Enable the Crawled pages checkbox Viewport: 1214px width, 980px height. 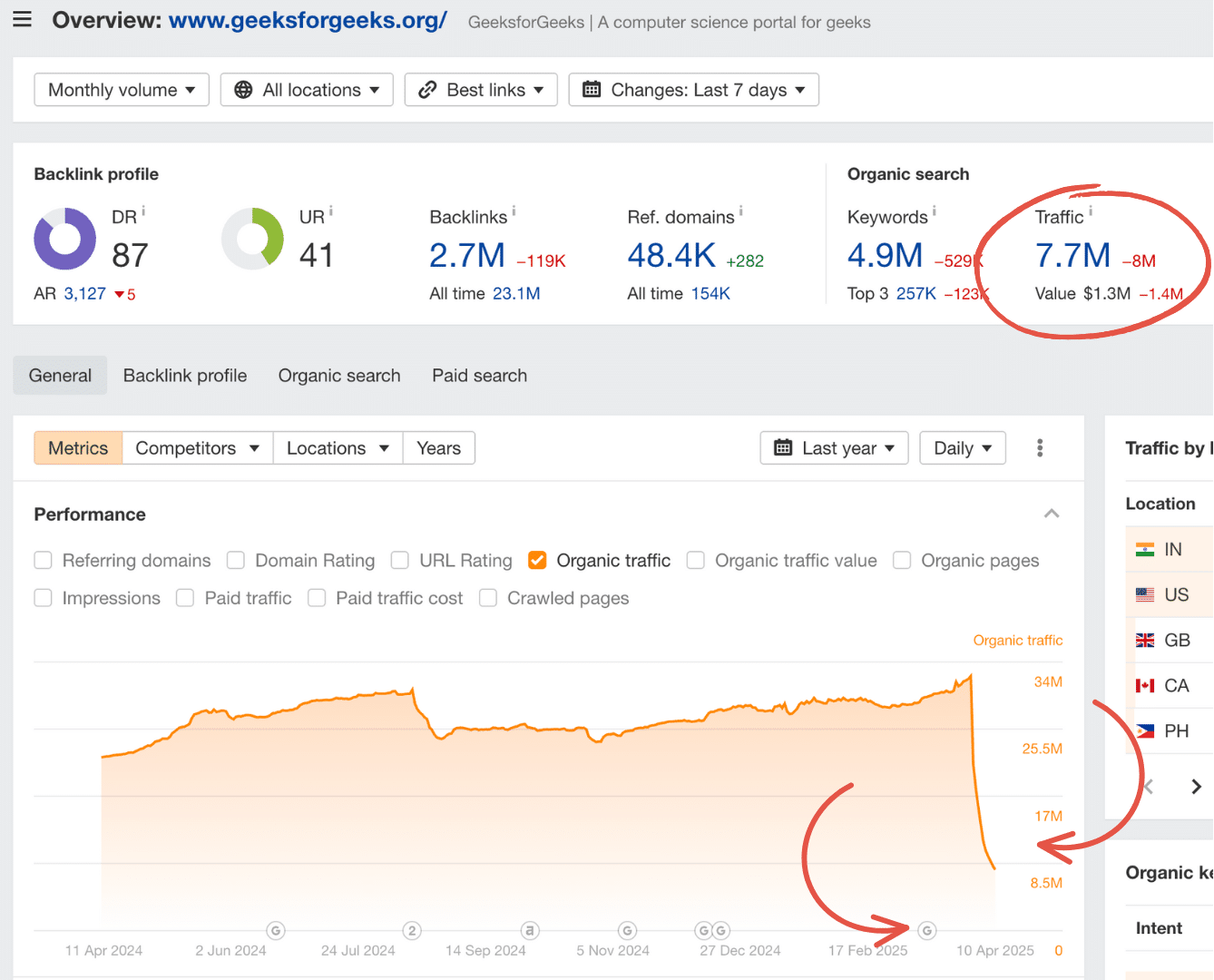(x=488, y=598)
